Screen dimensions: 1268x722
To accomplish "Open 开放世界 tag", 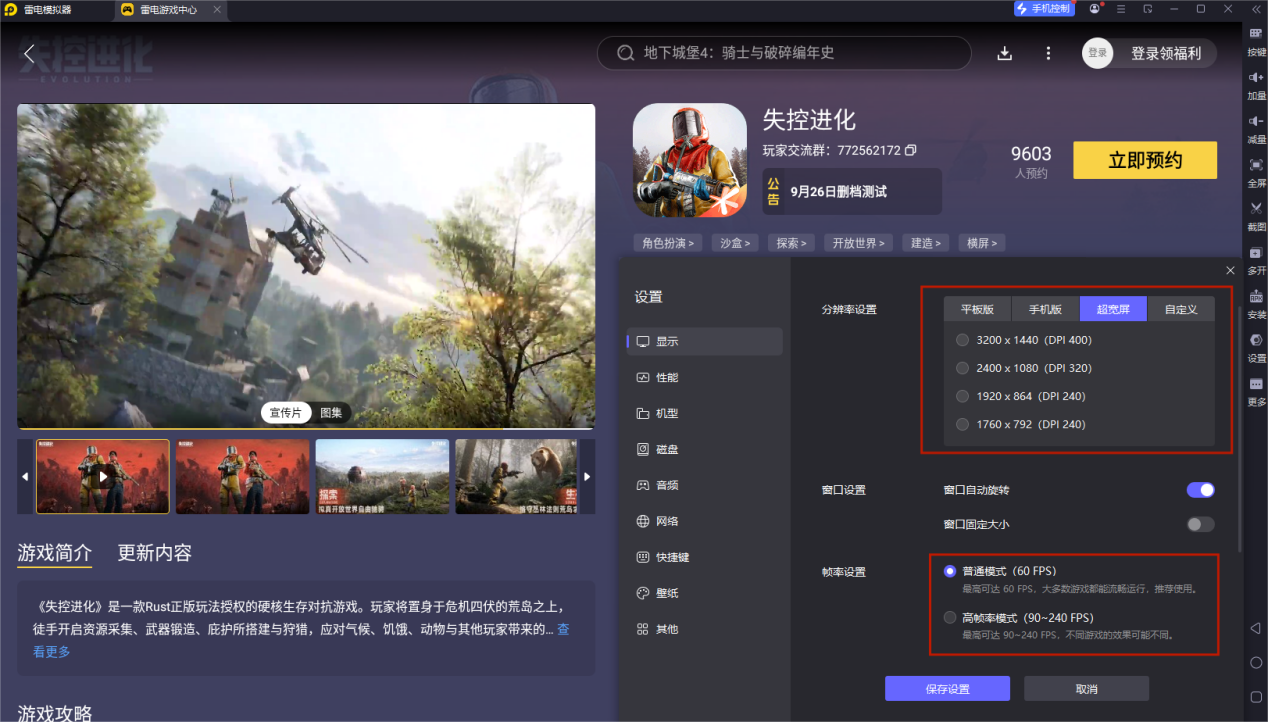I will coord(858,243).
